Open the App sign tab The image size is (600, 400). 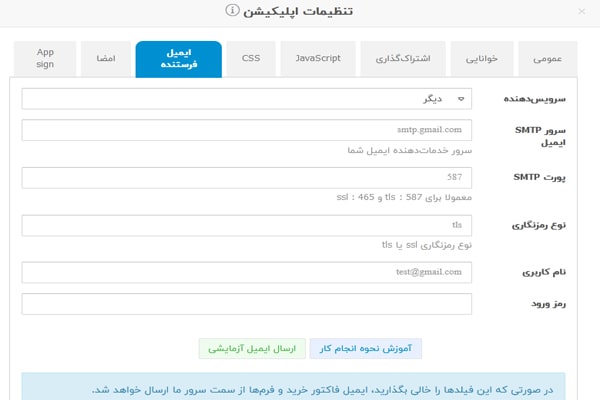[x=45, y=58]
